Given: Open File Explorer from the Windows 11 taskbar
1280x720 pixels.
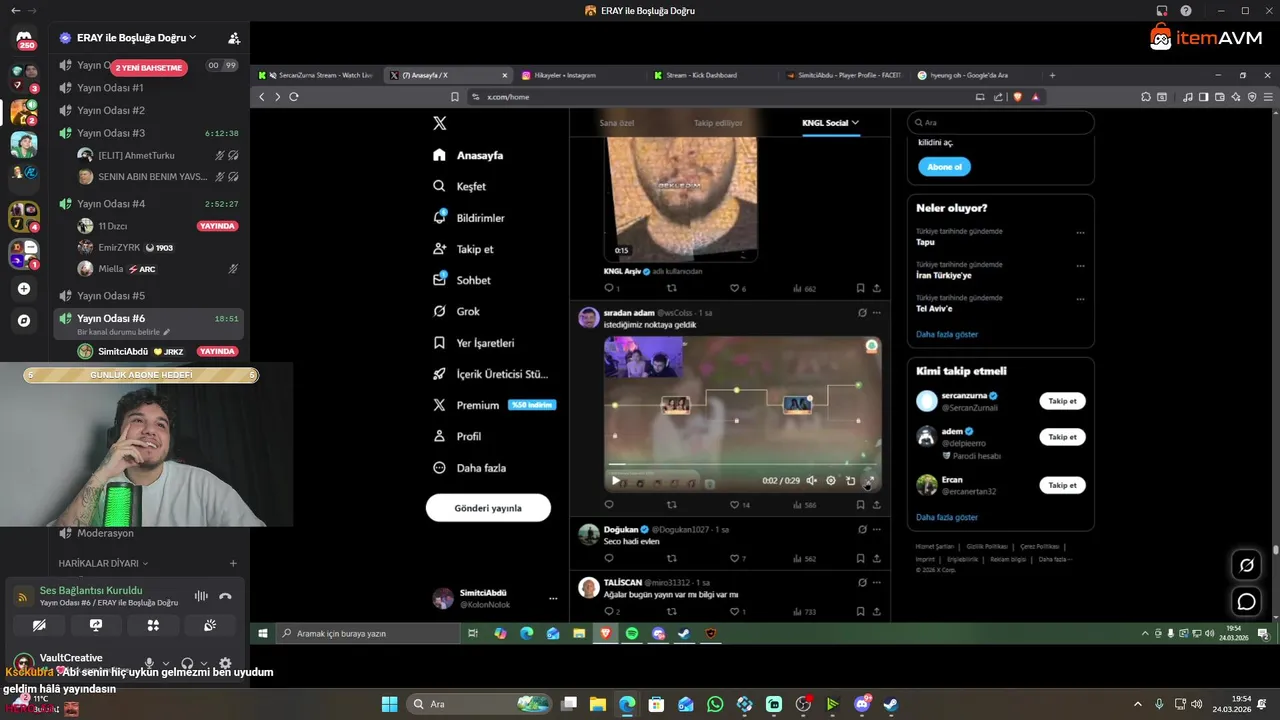Looking at the screenshot, I should click(597, 704).
